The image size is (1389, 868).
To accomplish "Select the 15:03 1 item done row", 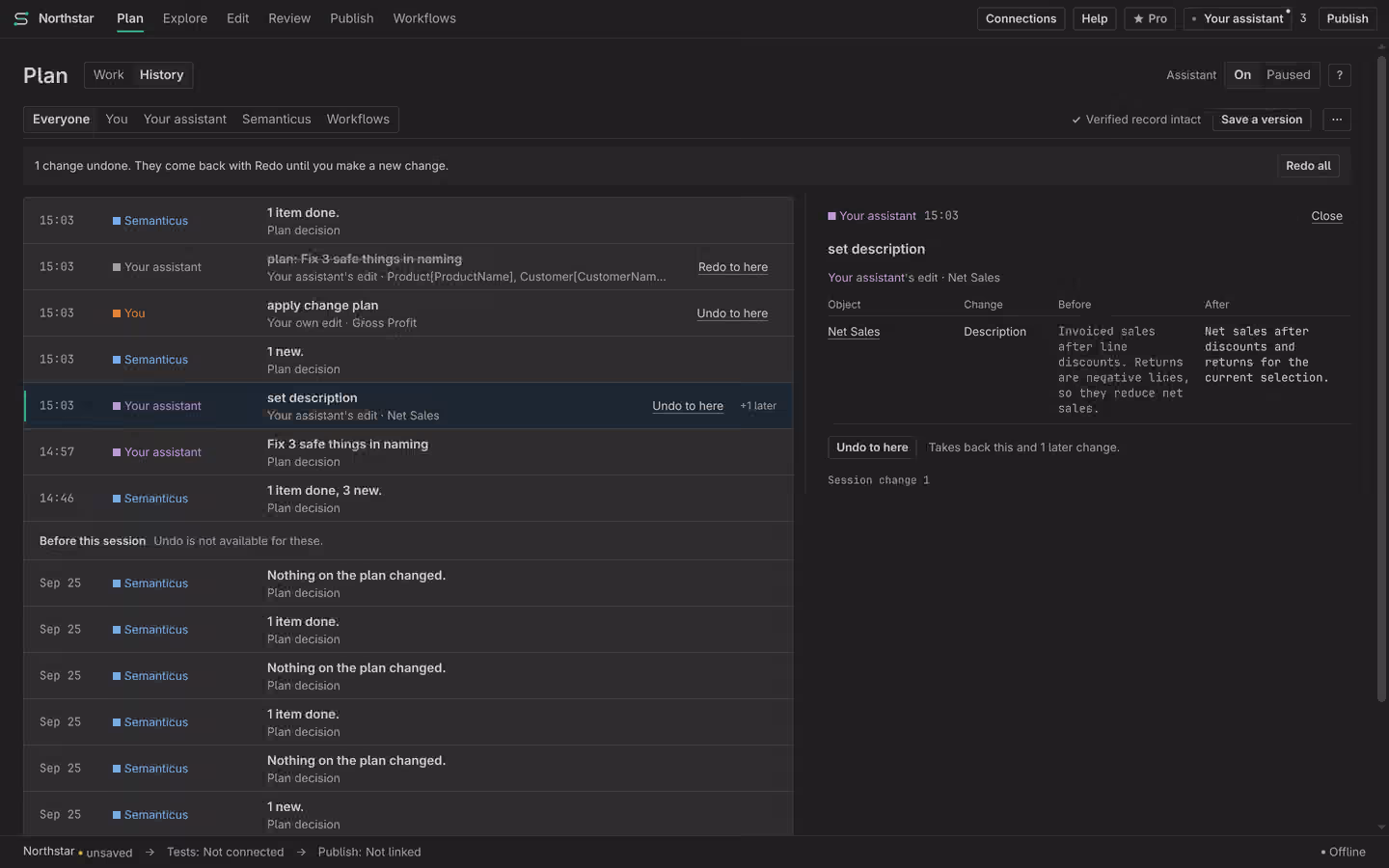I will [x=408, y=221].
